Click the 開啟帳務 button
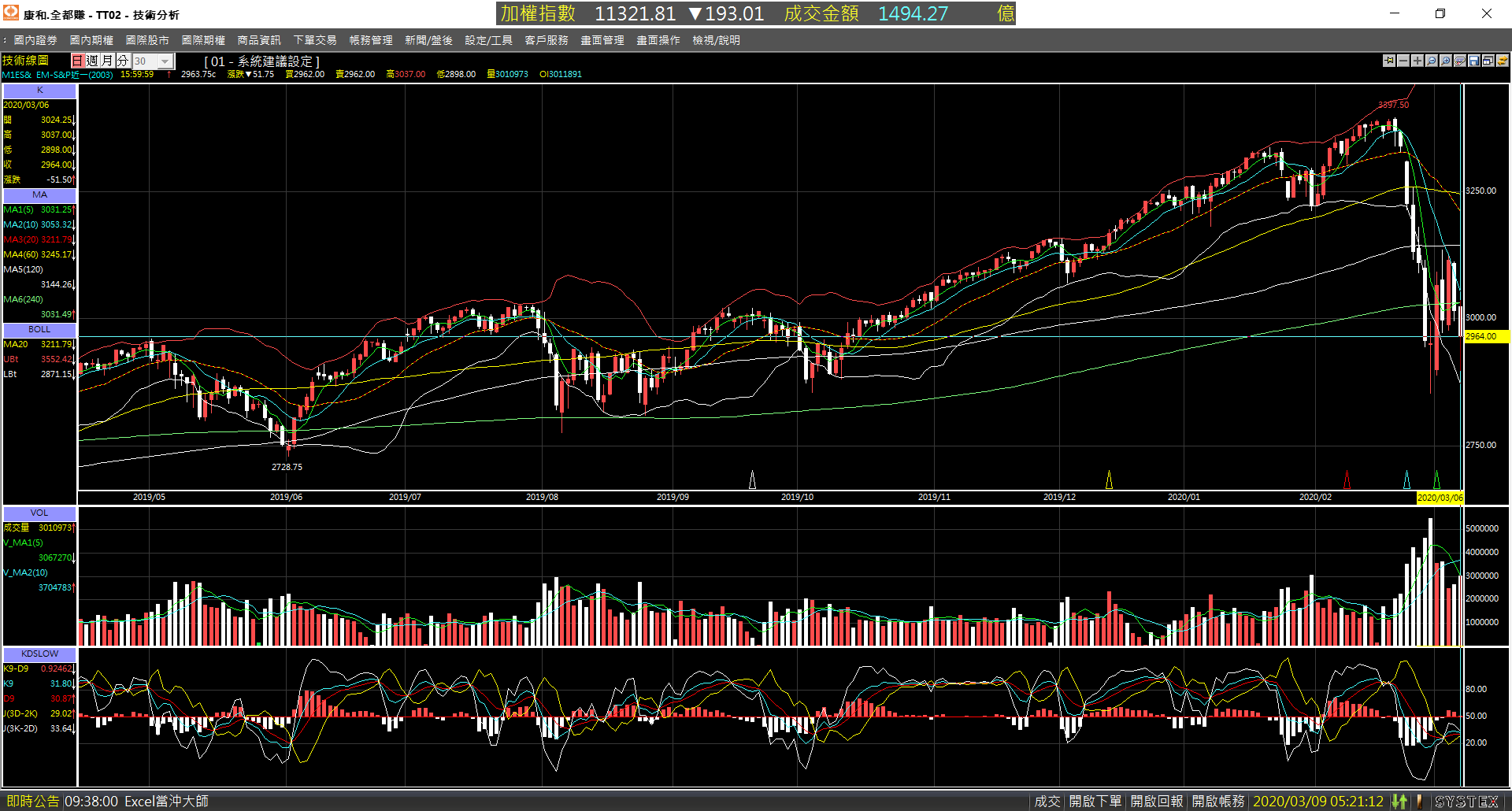 tap(1217, 802)
